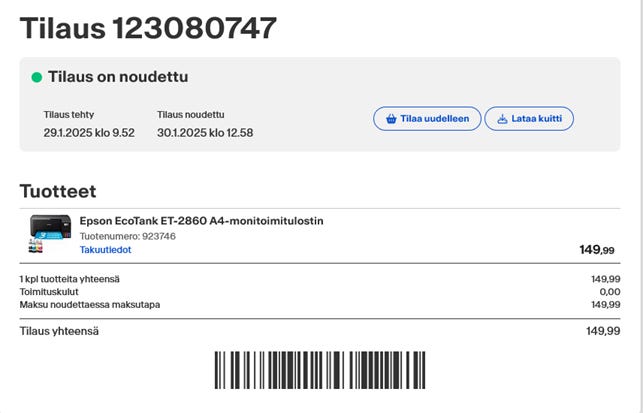Click the Maksu noudettaessa maksutapa row label
This screenshot has width=643, height=413.
pos(90,304)
